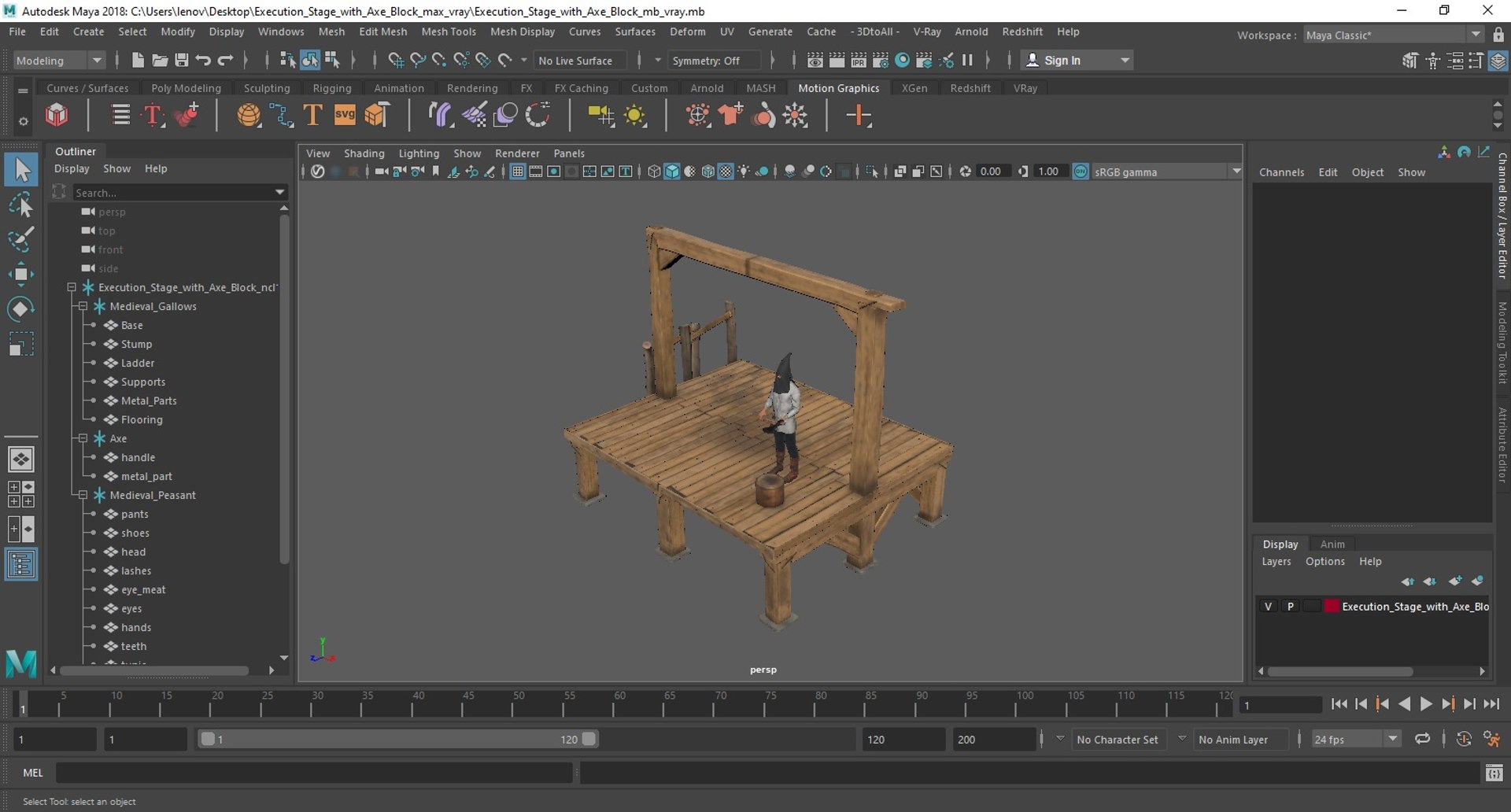Open the Sign In dropdown
The width and height of the screenshot is (1511, 812).
pos(1077,61)
